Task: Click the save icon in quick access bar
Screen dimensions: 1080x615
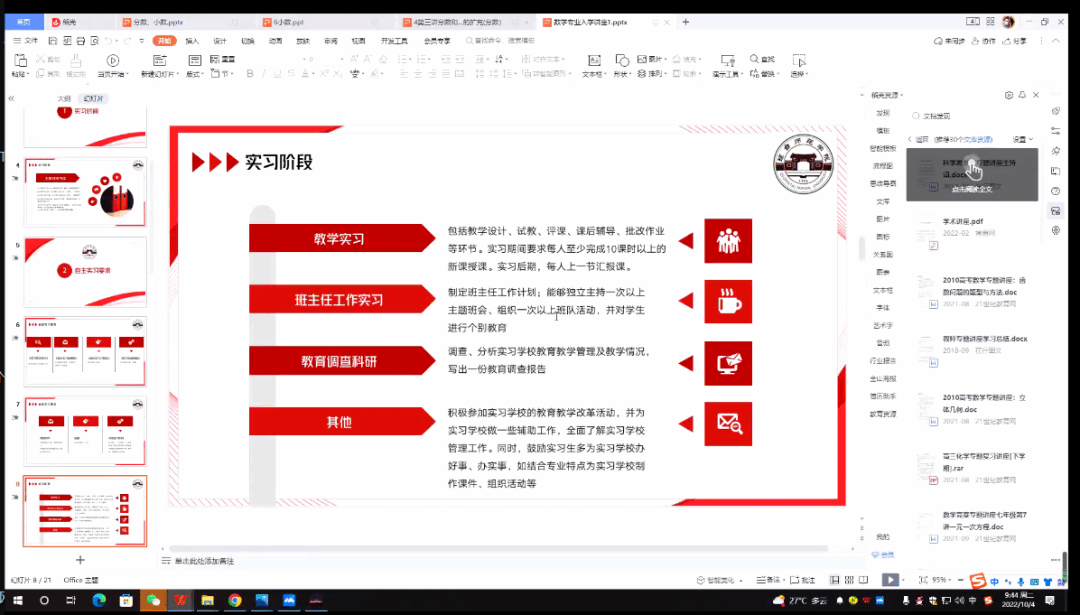Action: click(x=52, y=41)
